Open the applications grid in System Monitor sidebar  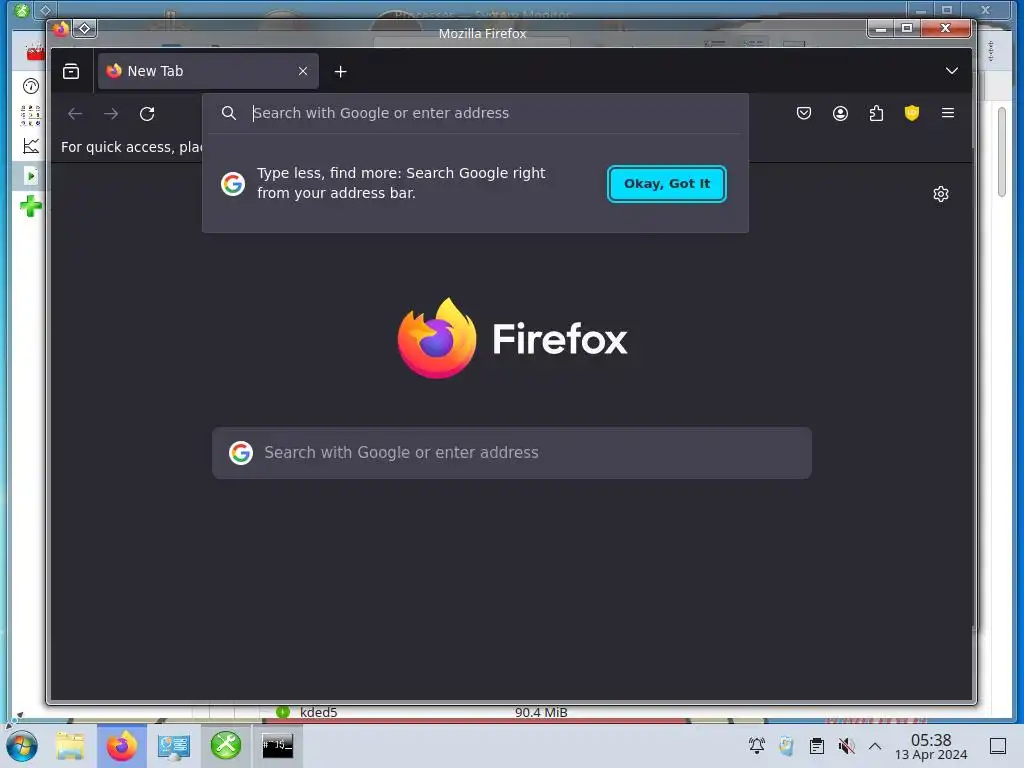(x=31, y=115)
